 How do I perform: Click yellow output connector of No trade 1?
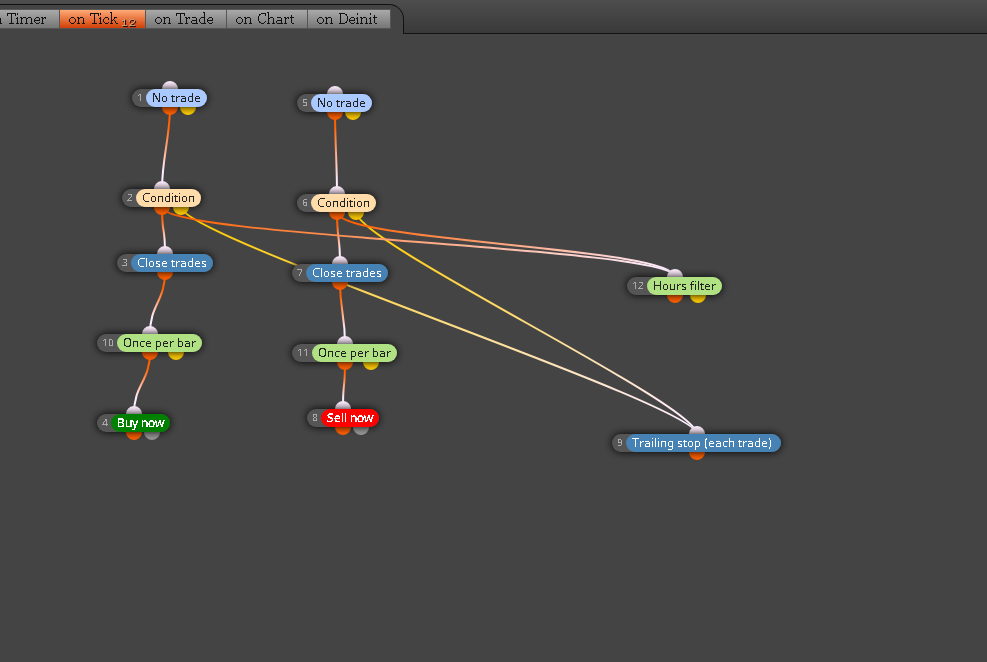(188, 109)
